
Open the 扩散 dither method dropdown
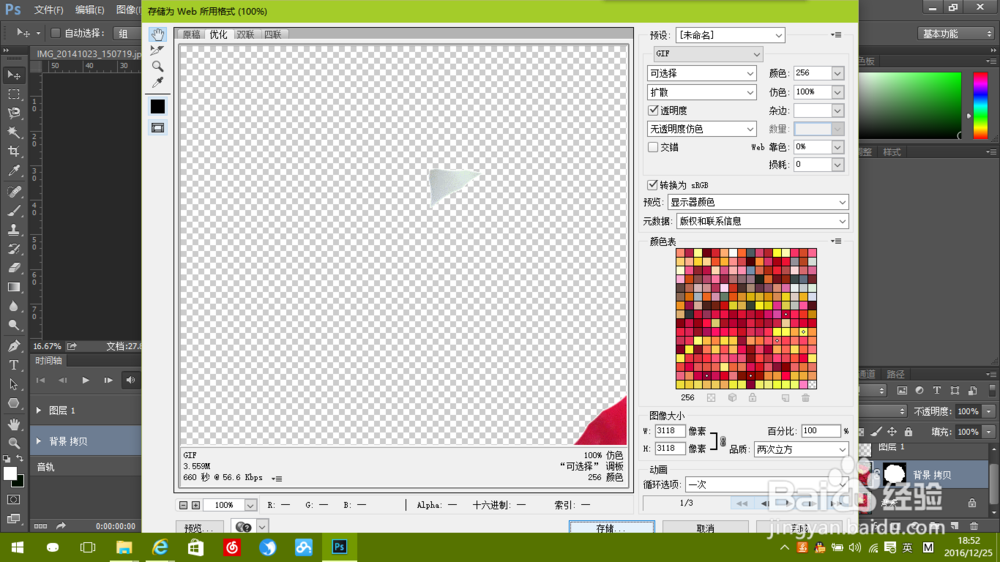(702, 92)
